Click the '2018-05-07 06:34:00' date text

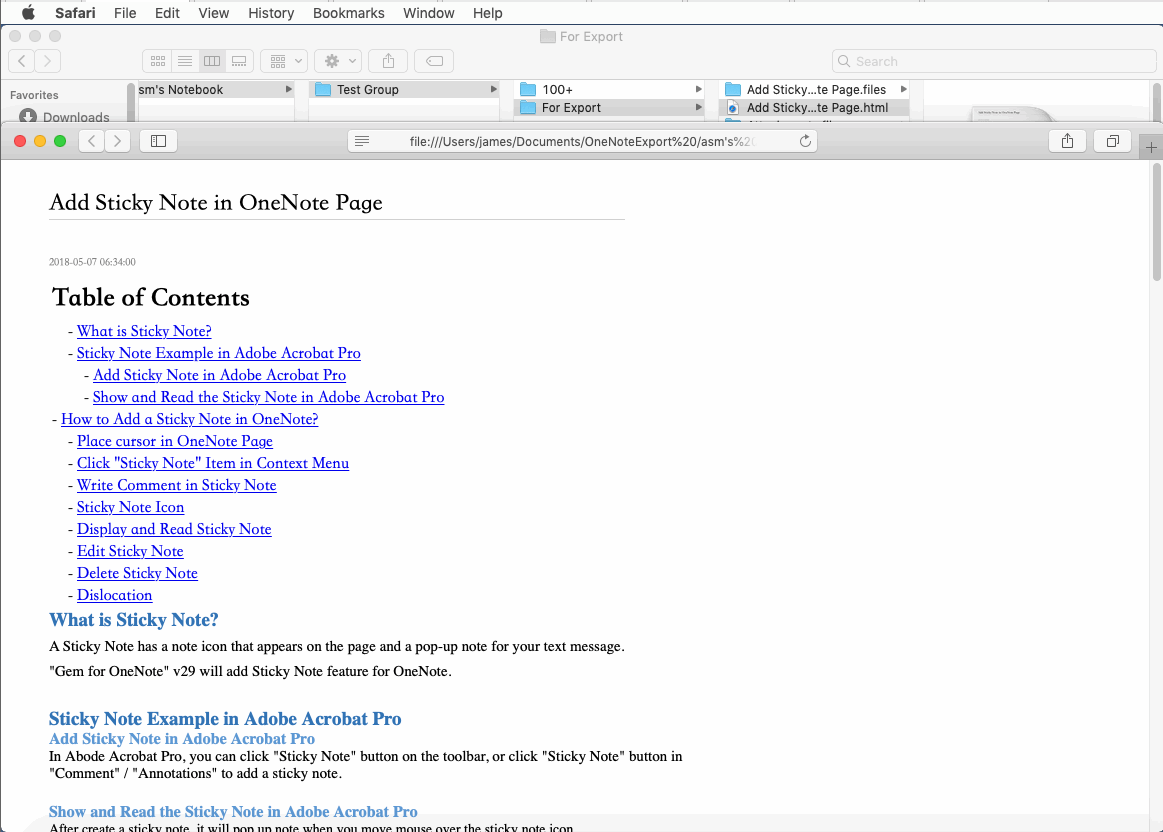point(92,262)
